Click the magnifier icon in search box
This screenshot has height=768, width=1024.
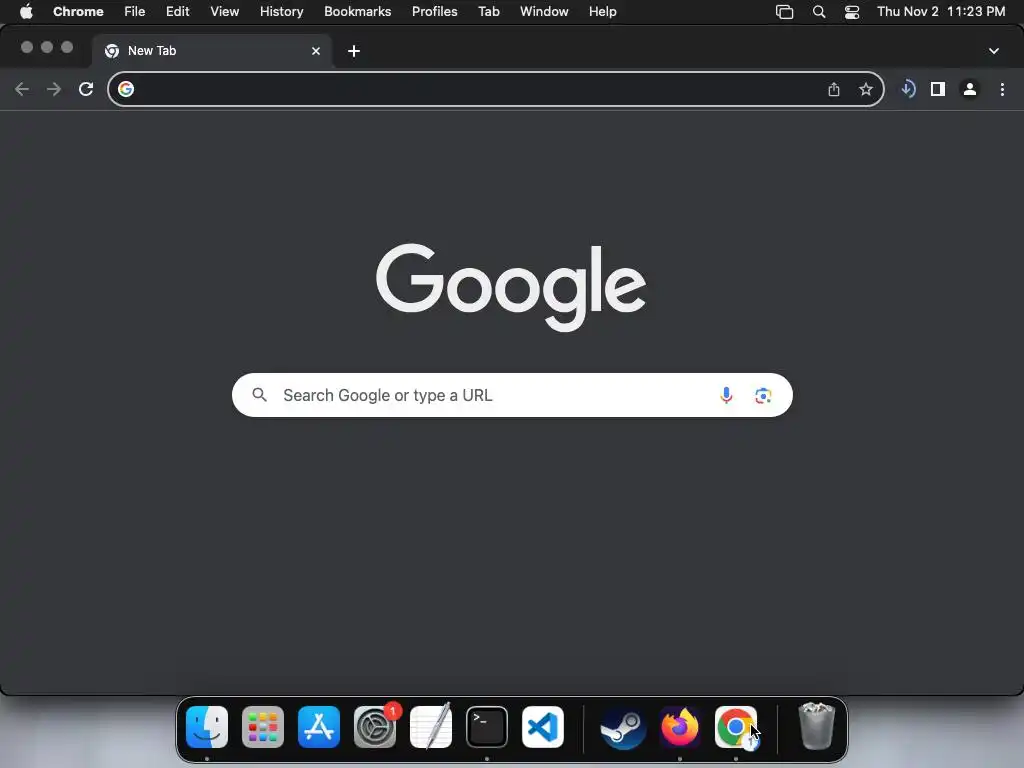[x=260, y=395]
